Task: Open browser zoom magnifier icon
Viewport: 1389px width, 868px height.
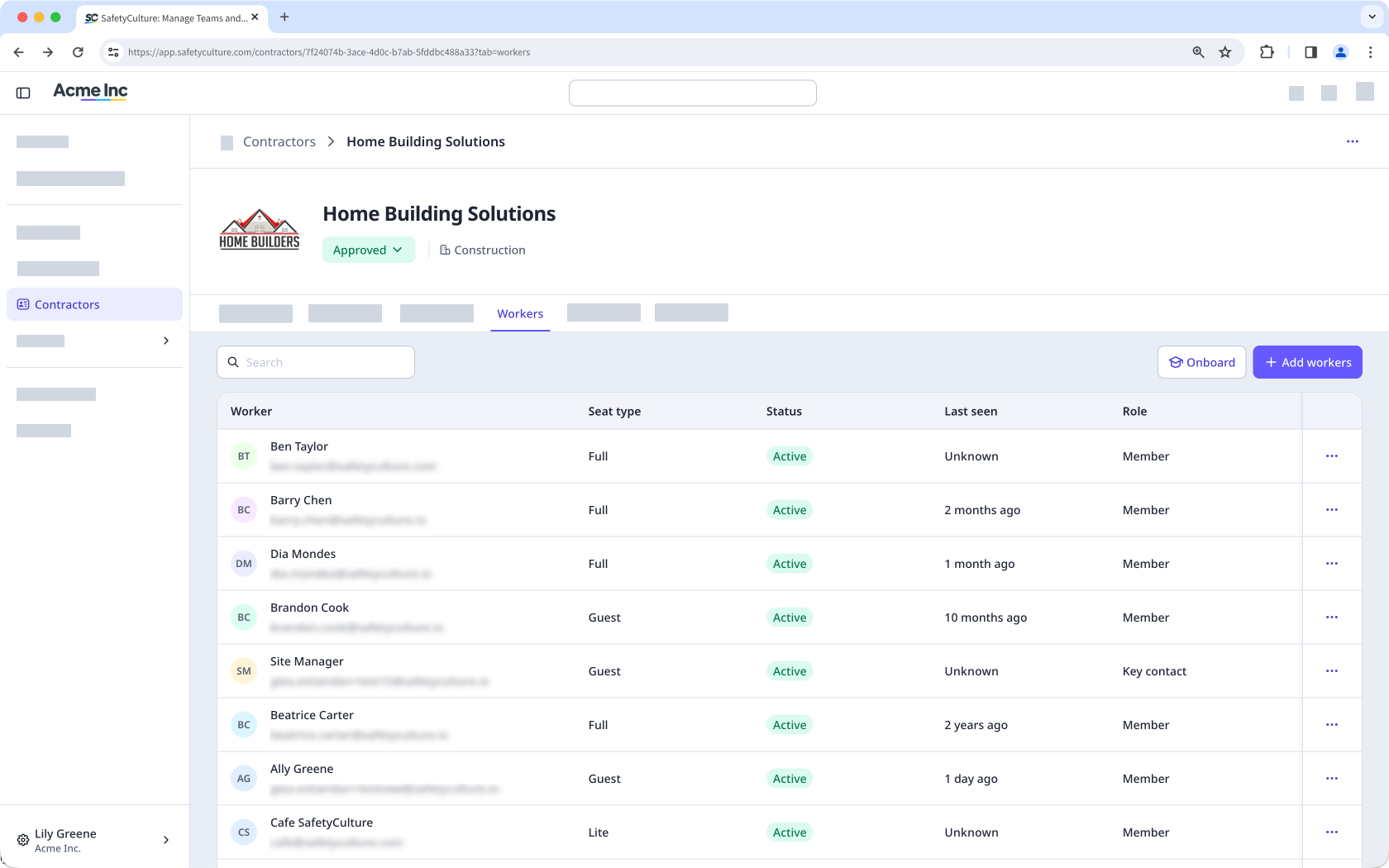Action: click(x=1198, y=52)
